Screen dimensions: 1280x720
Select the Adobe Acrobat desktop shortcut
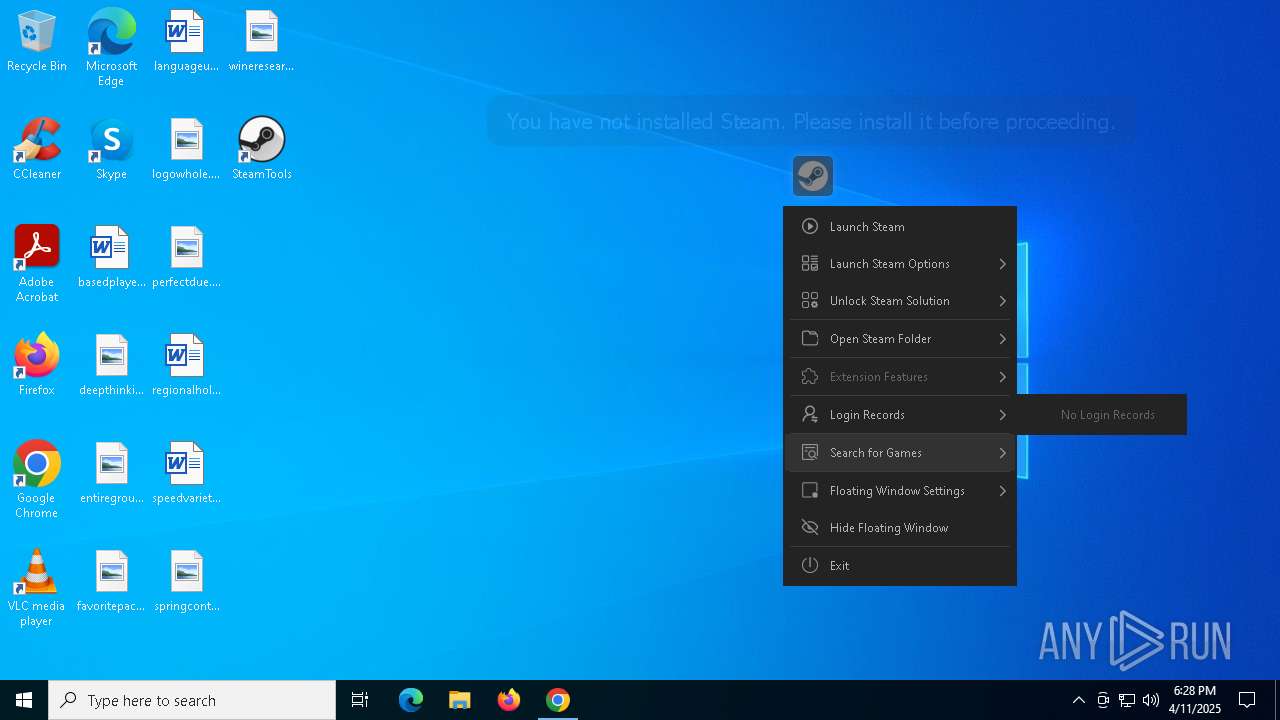pyautogui.click(x=37, y=264)
